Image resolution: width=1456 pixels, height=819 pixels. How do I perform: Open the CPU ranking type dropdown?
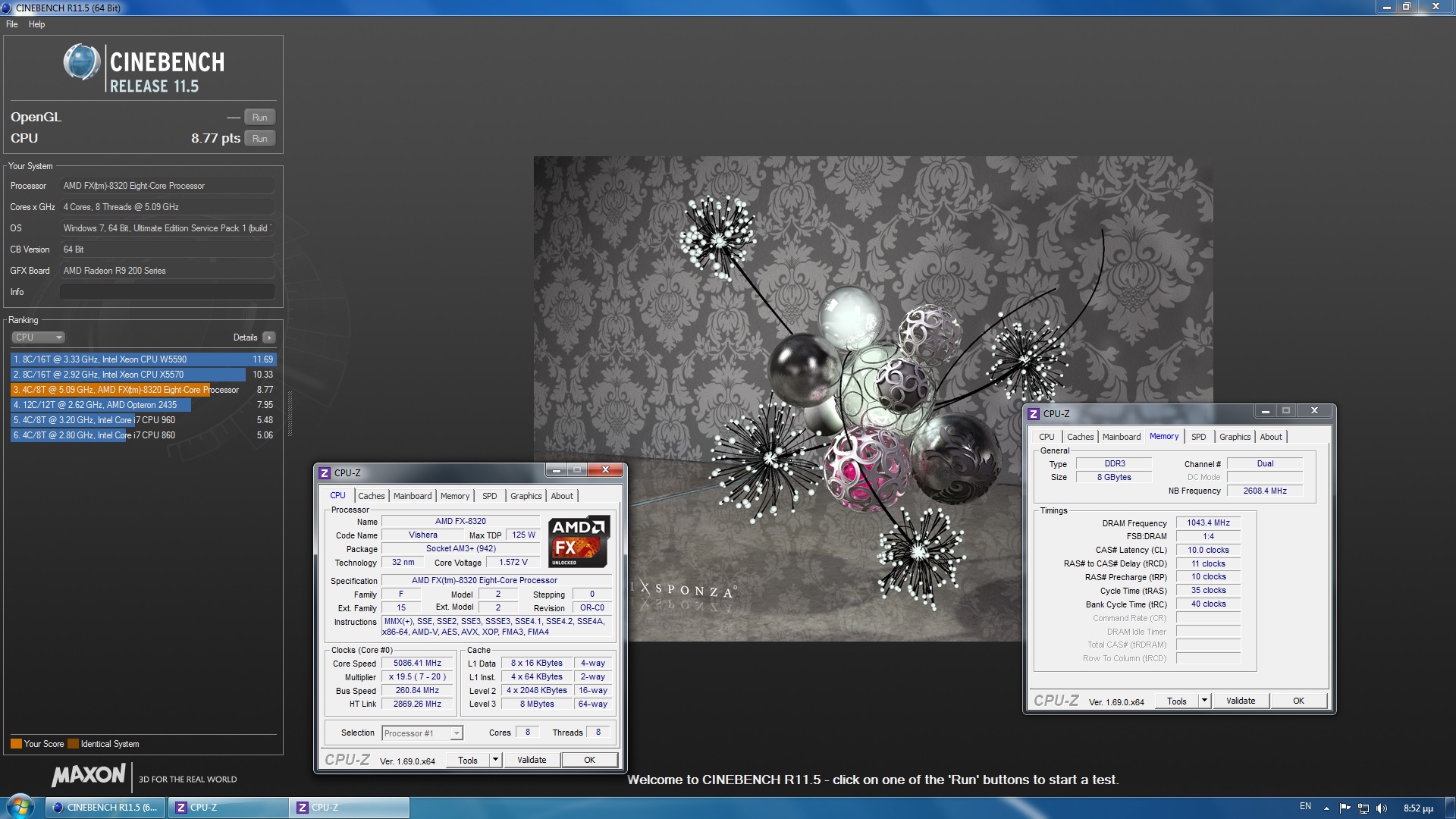click(x=38, y=337)
